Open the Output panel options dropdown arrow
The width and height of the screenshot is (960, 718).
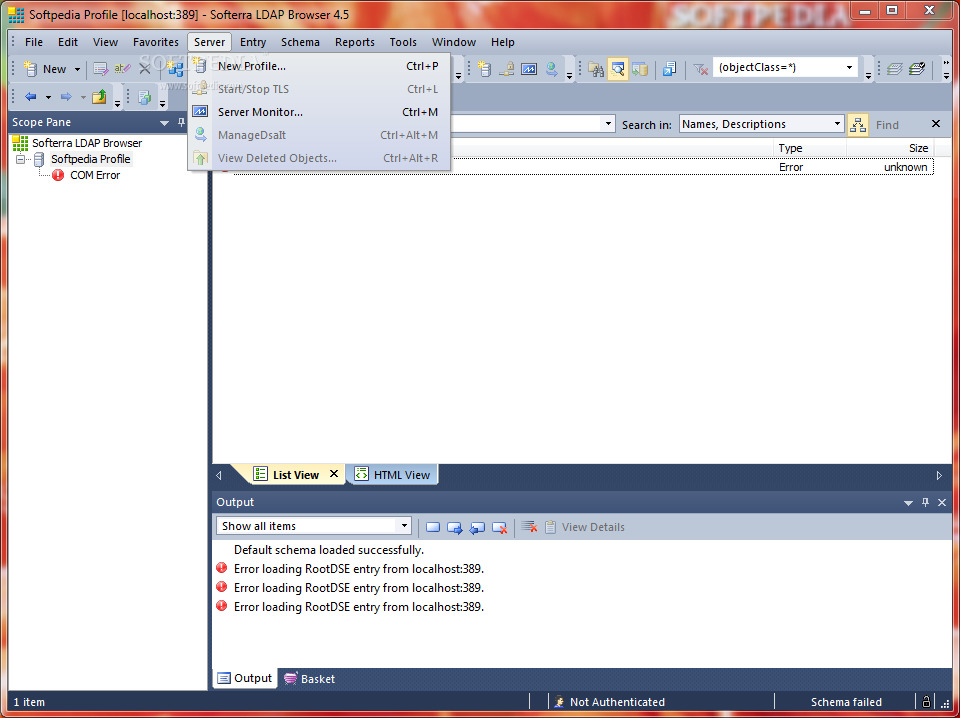(x=909, y=503)
